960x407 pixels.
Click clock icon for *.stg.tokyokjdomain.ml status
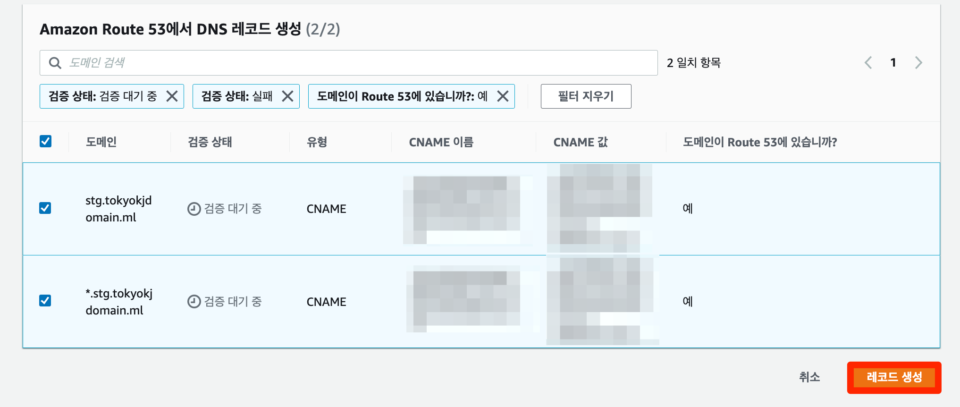(193, 301)
